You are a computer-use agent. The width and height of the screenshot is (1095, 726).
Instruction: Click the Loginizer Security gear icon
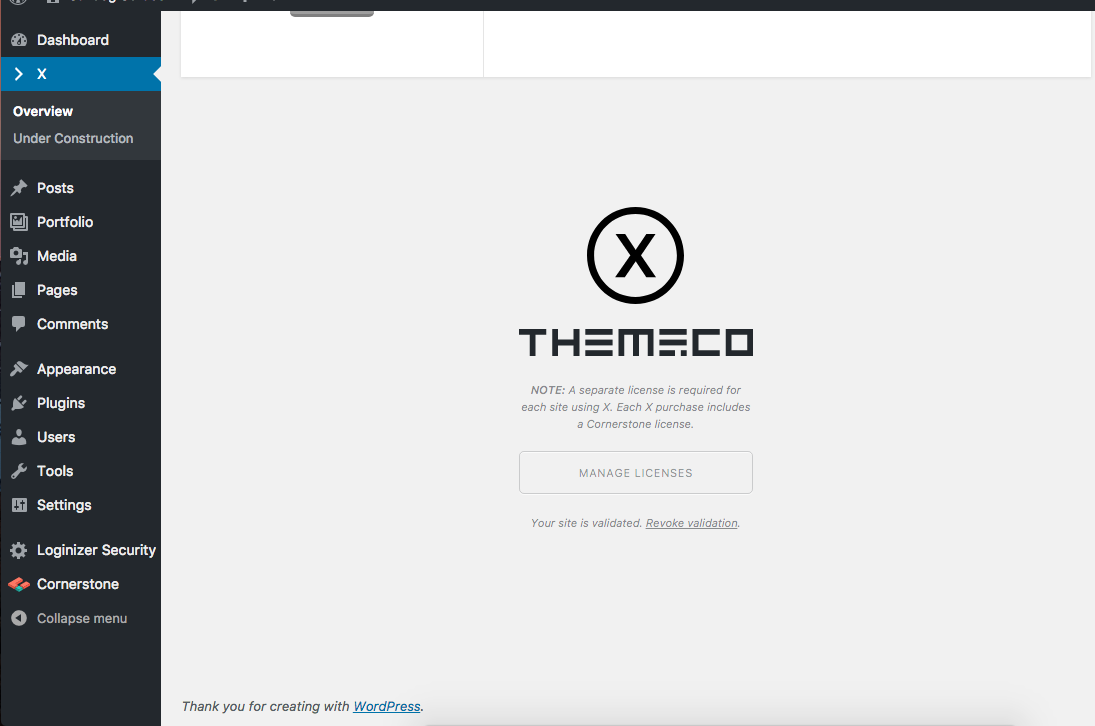click(x=19, y=550)
